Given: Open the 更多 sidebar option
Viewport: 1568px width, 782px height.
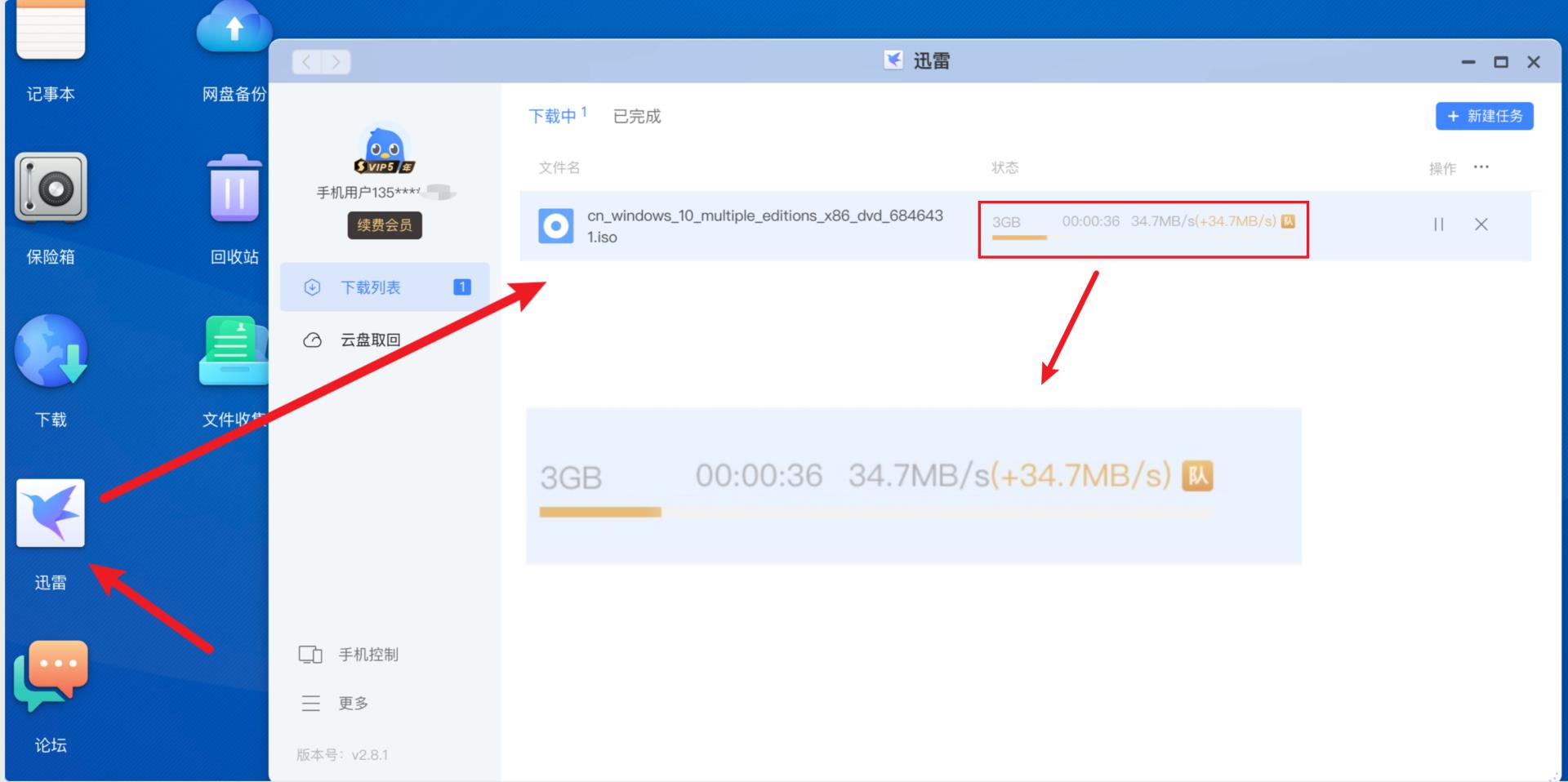Looking at the screenshot, I should coord(351,703).
